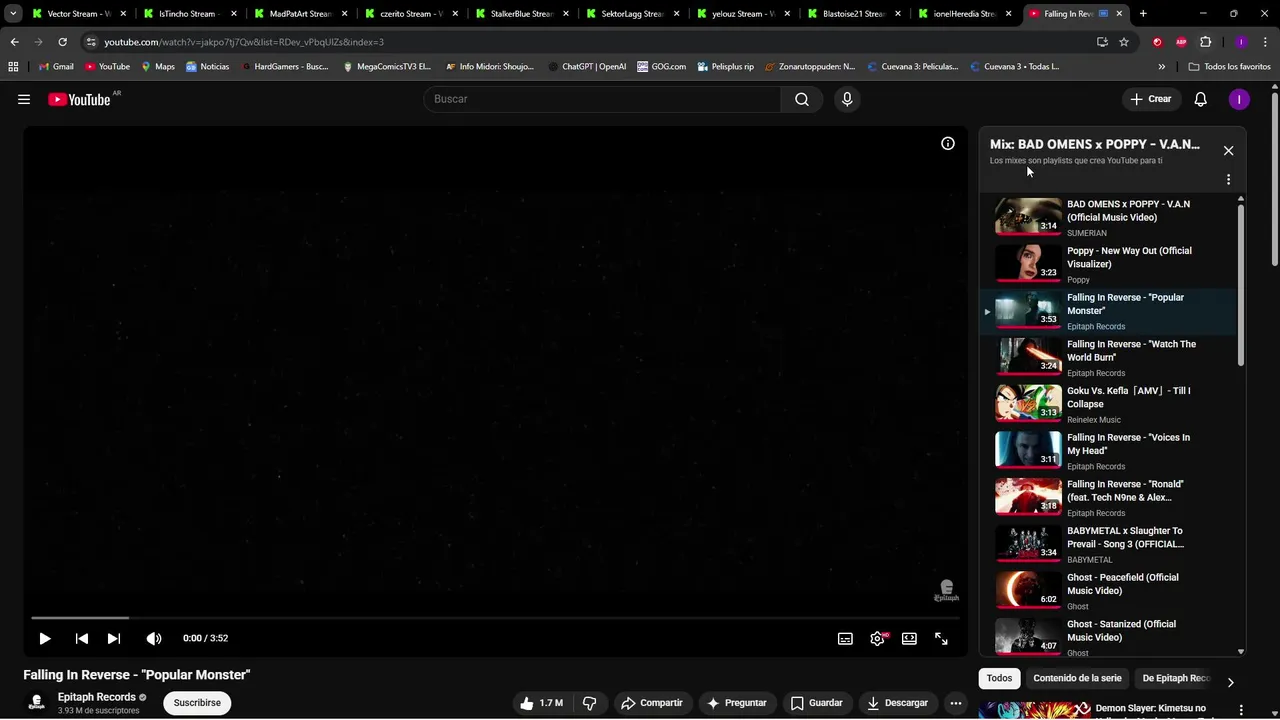
Task: Play Ghost Satanized official video
Action: tap(1108, 637)
